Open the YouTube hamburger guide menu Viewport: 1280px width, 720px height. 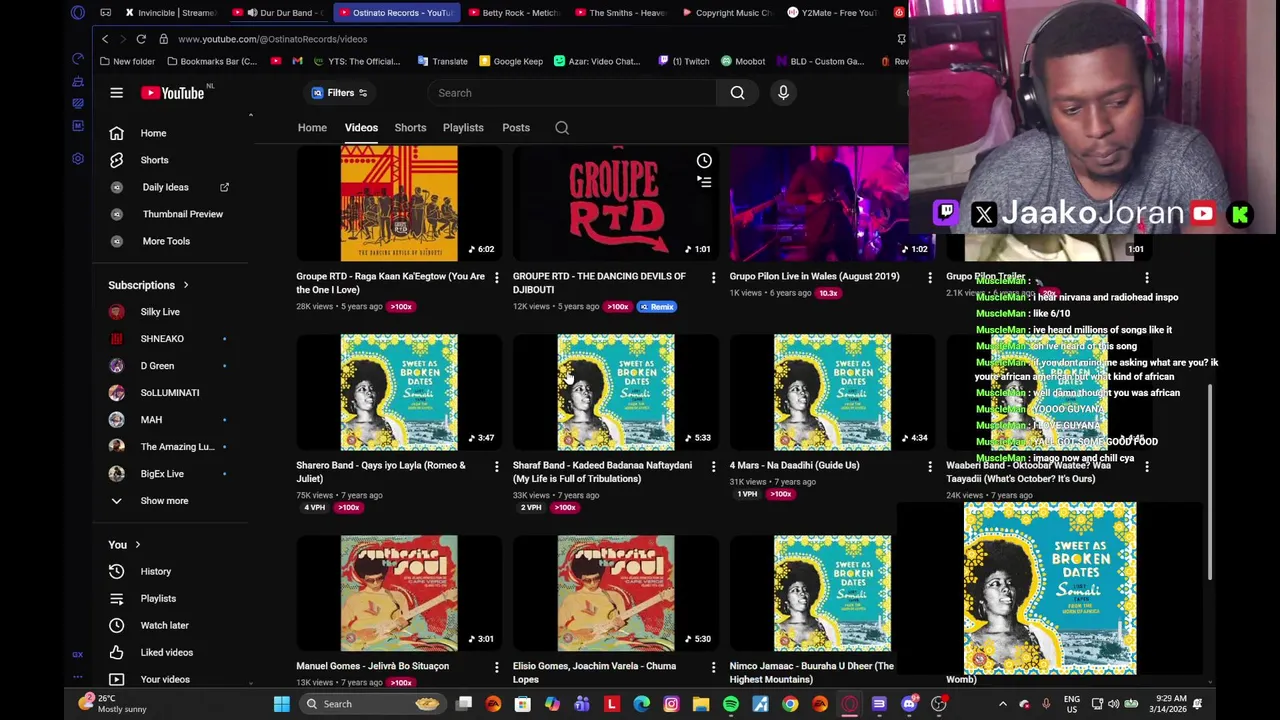pos(116,93)
